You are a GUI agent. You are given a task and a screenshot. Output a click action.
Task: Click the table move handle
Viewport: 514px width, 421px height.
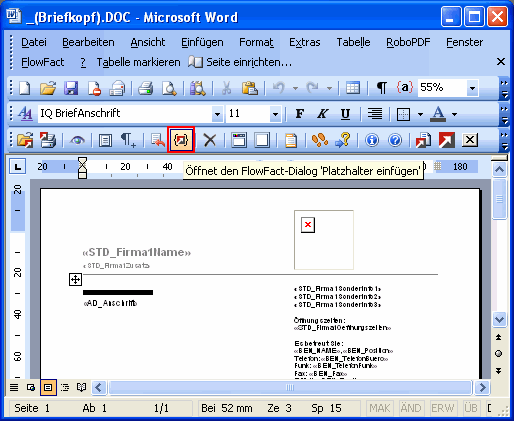tap(75, 279)
